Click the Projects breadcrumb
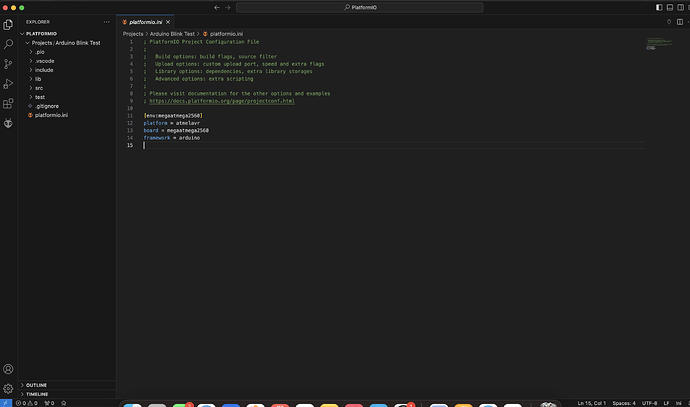Image resolution: width=690 pixels, height=407 pixels. (133, 34)
